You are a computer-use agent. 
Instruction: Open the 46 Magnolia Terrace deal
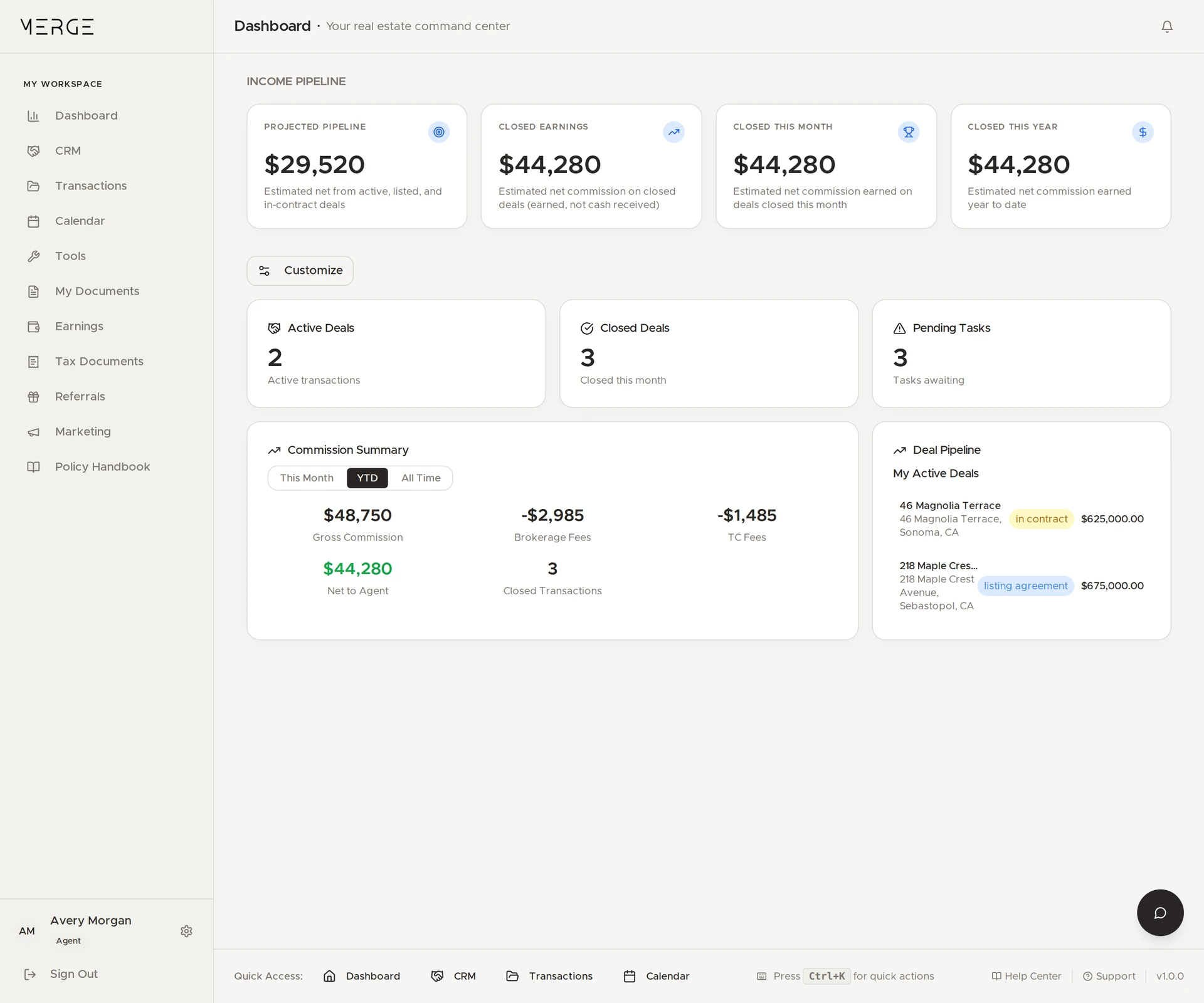[x=1022, y=519]
